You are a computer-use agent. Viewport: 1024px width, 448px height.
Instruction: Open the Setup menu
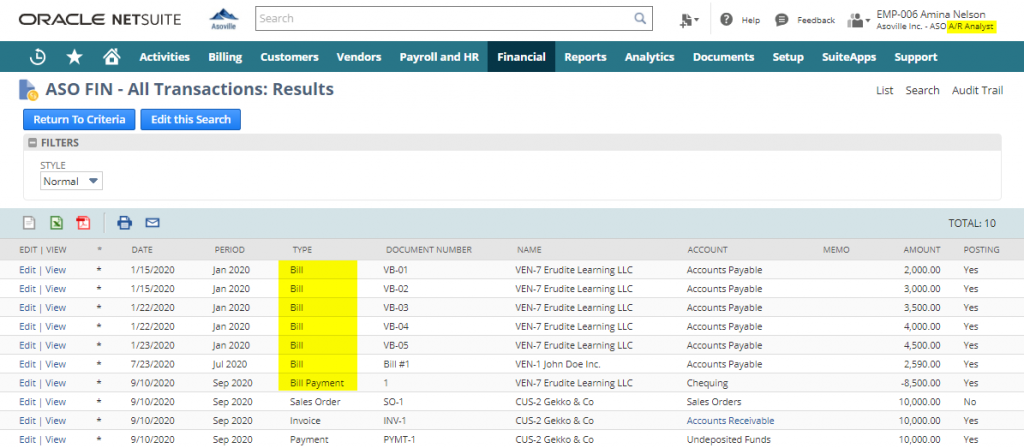[788, 57]
